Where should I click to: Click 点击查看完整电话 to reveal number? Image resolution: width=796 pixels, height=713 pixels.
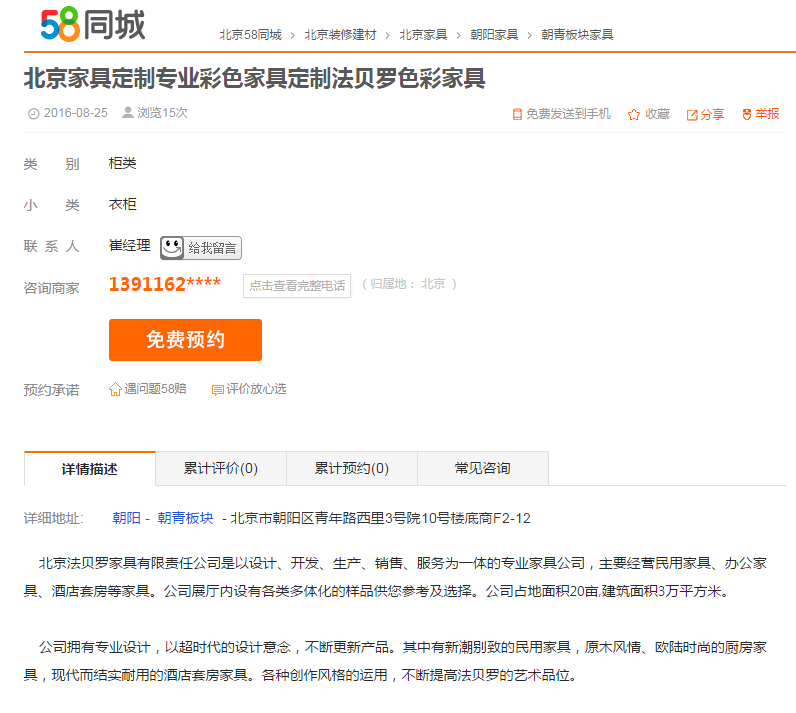coord(297,286)
